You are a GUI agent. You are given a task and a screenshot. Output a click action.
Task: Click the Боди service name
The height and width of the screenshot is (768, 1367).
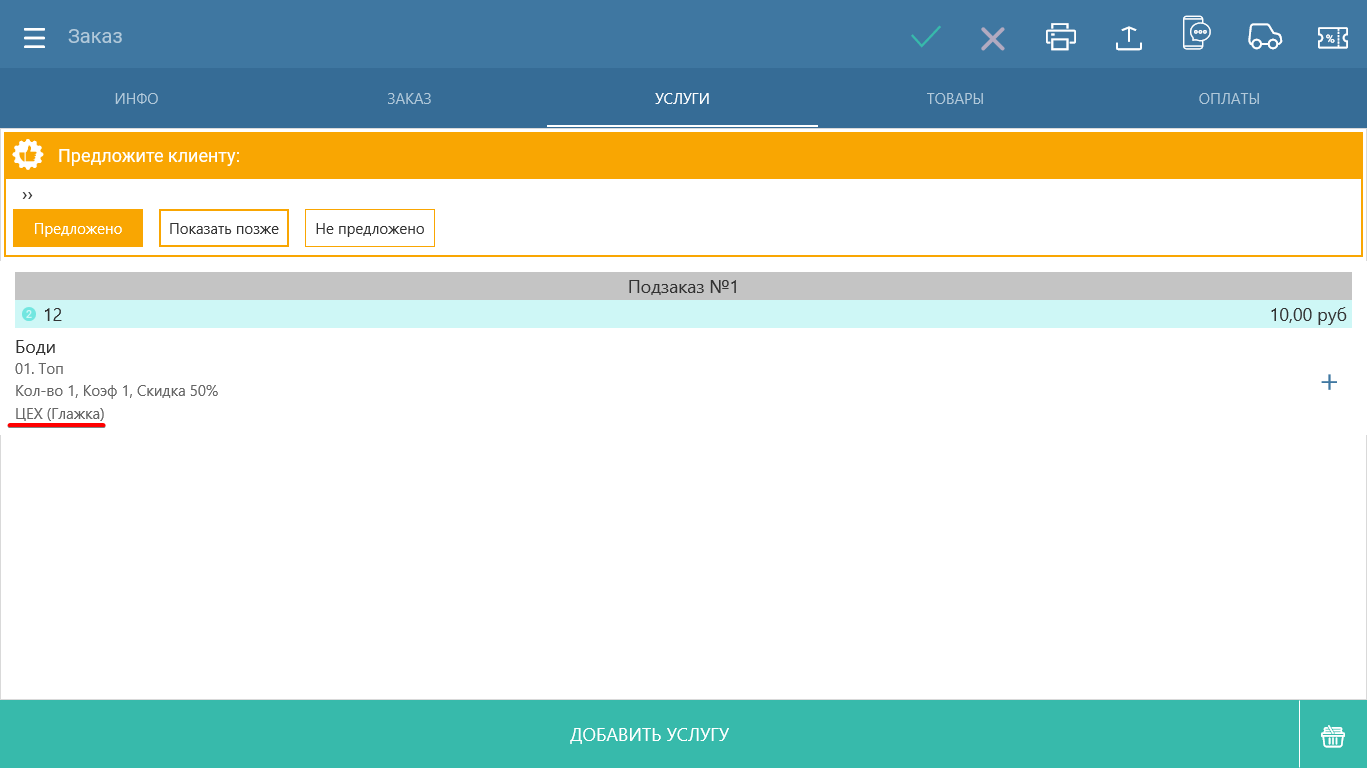35,347
